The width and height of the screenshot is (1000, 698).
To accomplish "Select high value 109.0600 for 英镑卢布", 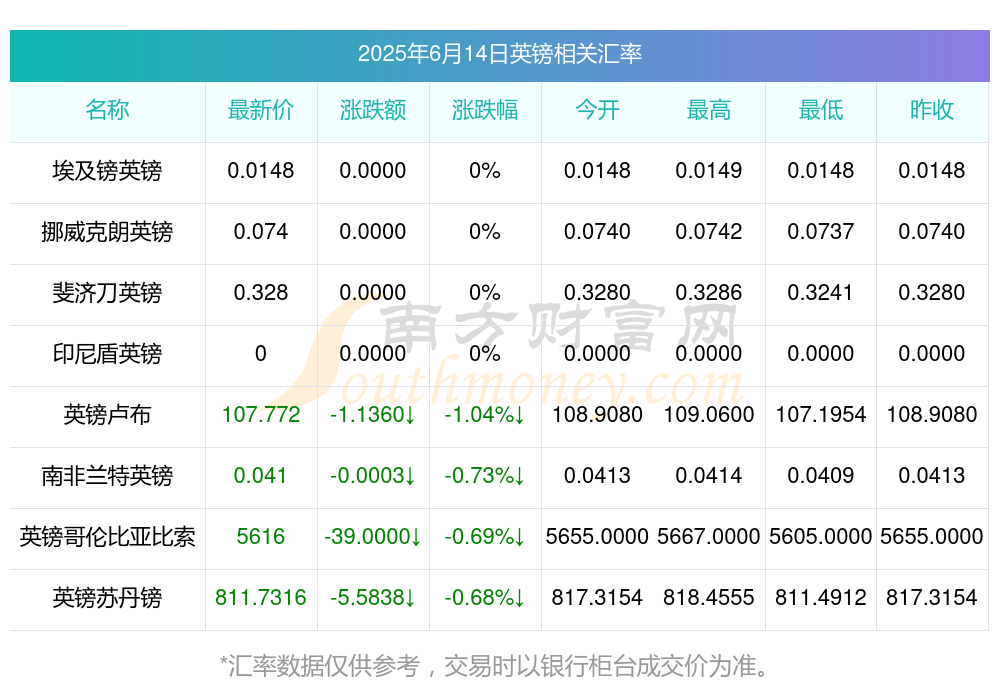I will tap(709, 415).
